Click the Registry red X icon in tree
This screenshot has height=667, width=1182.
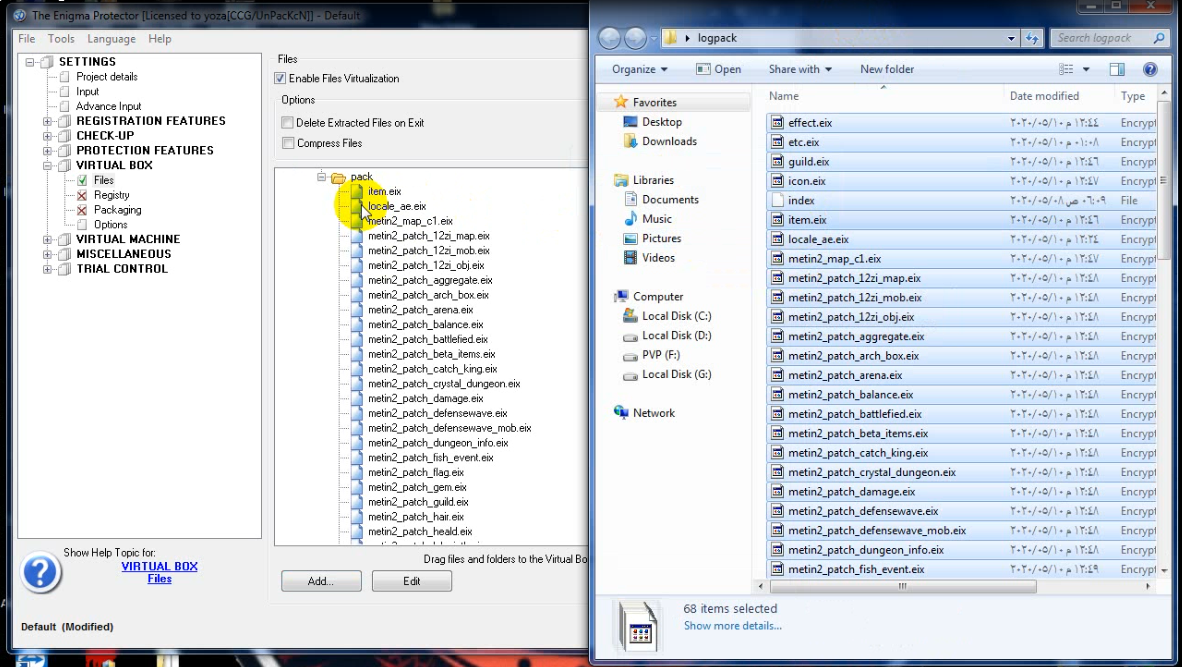coord(82,195)
